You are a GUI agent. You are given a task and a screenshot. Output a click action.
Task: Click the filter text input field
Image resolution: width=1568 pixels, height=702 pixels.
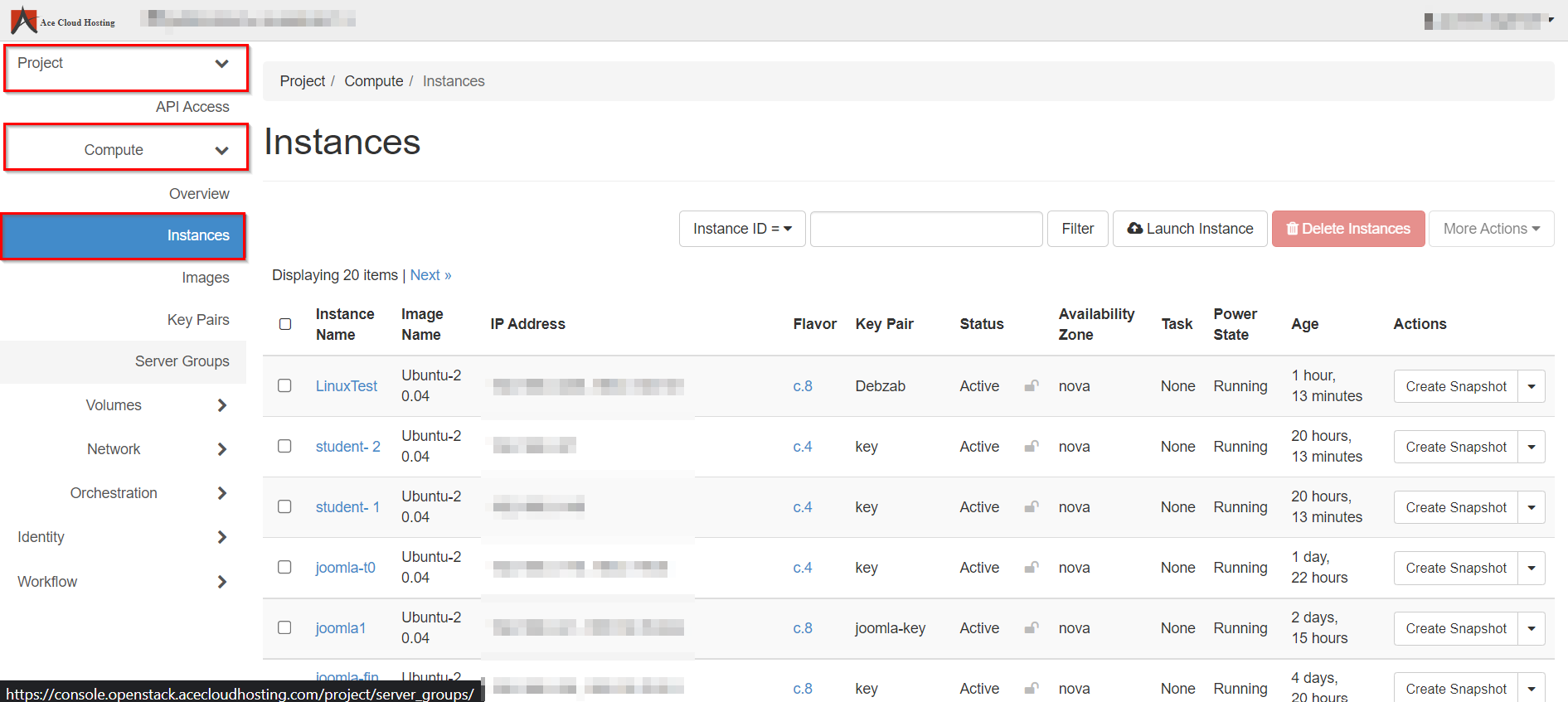pyautogui.click(x=925, y=229)
